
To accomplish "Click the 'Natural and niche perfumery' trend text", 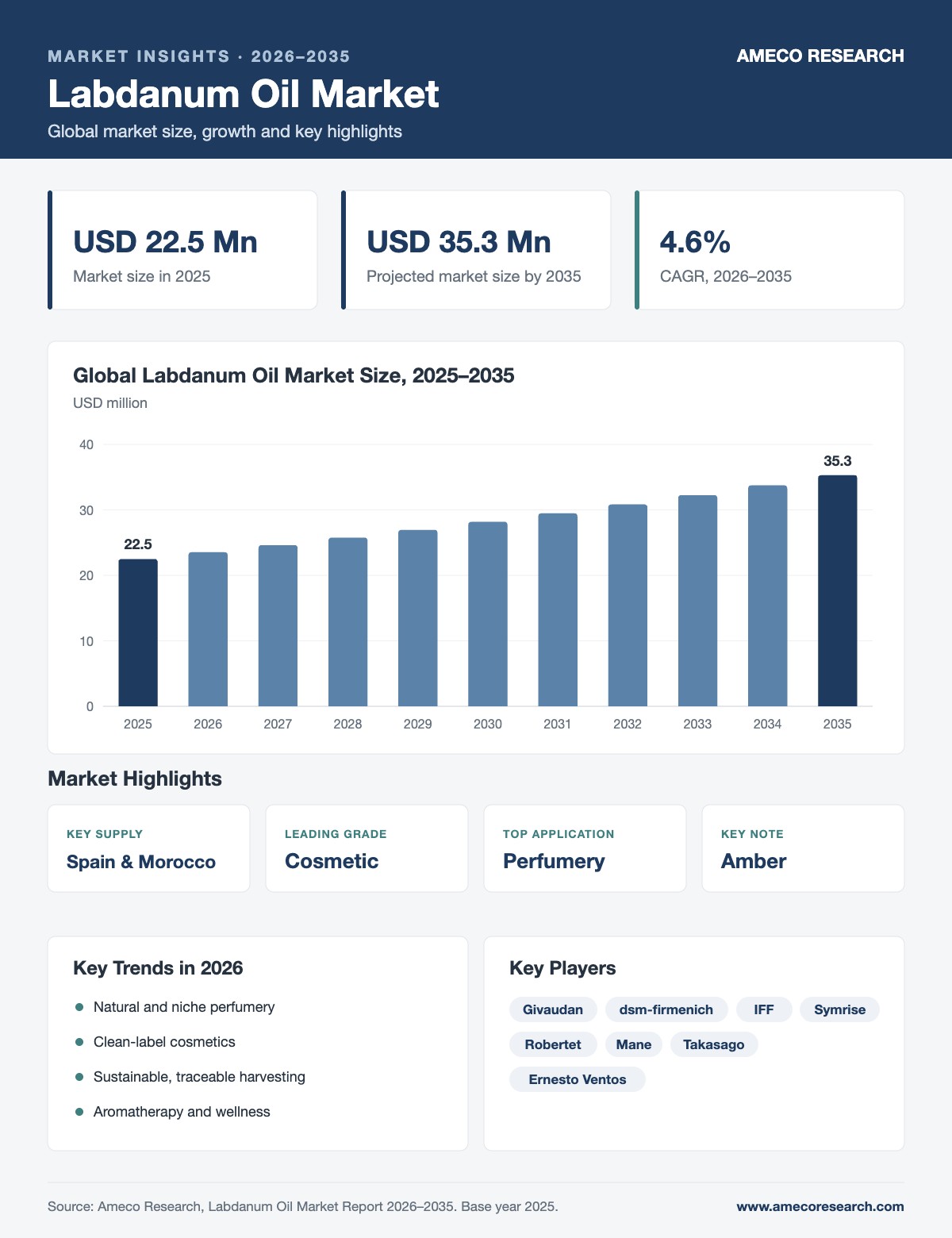I will tap(184, 1007).
